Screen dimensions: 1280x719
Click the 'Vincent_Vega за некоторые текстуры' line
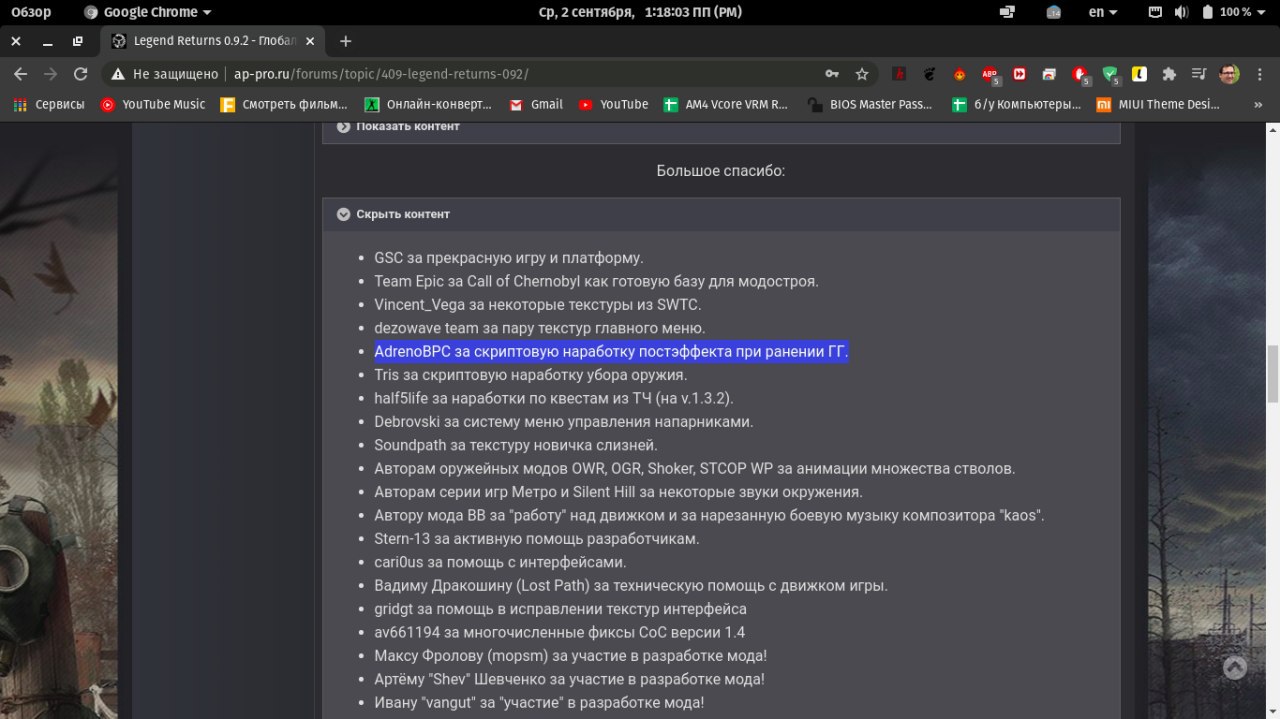[538, 305]
